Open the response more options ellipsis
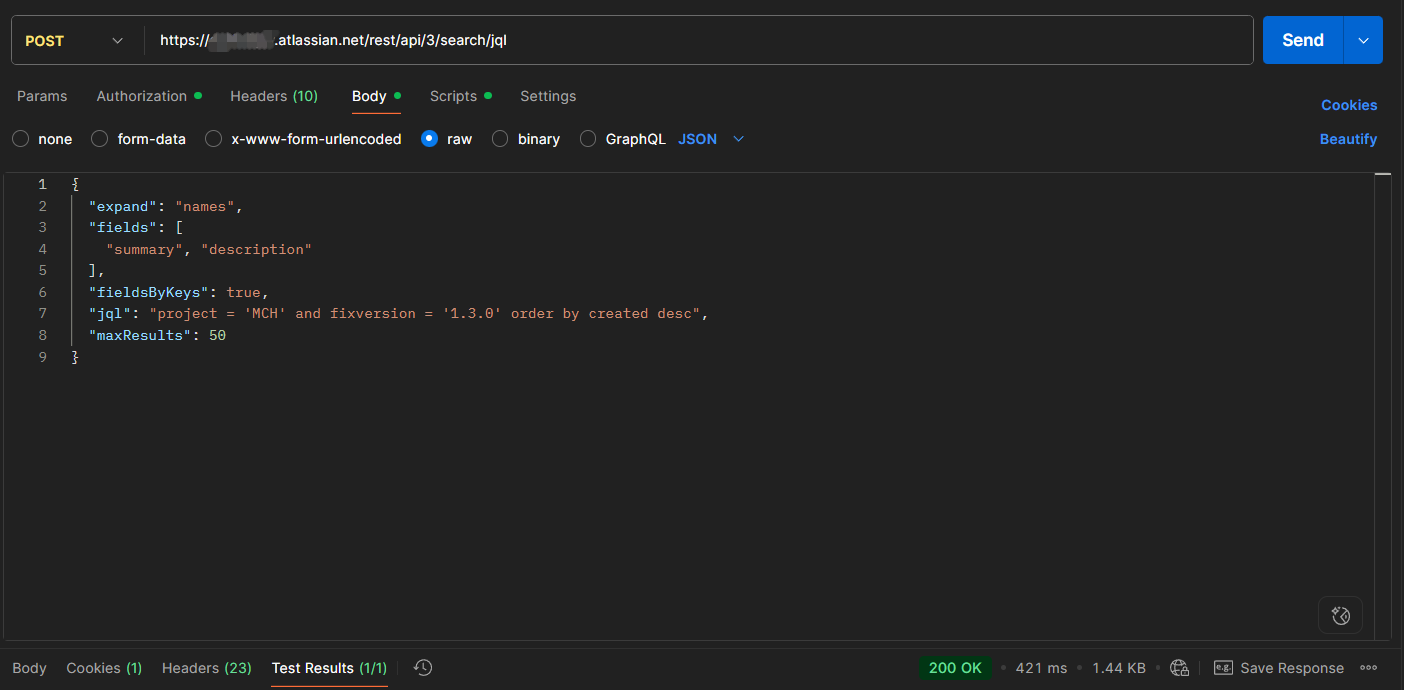 pyautogui.click(x=1369, y=668)
